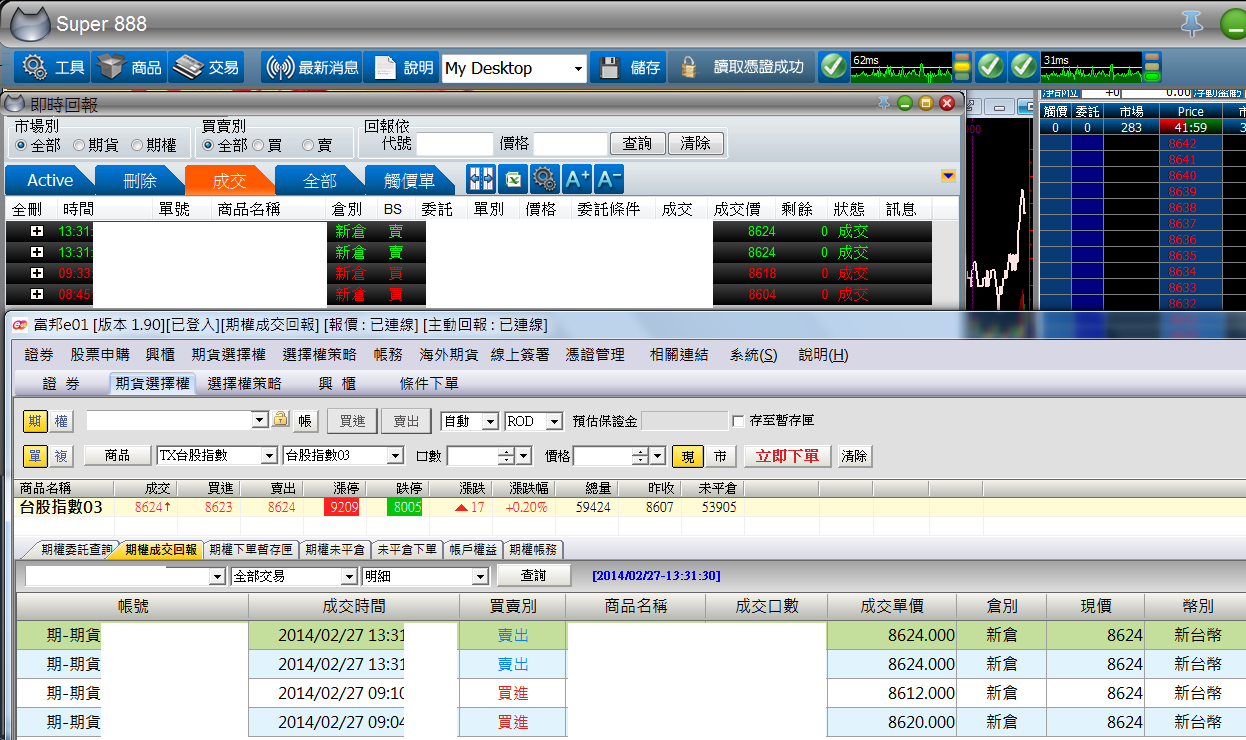This screenshot has height=740, width=1246.
Task: Open gear settings icon in 即時回報 toolbar
Action: (544, 179)
